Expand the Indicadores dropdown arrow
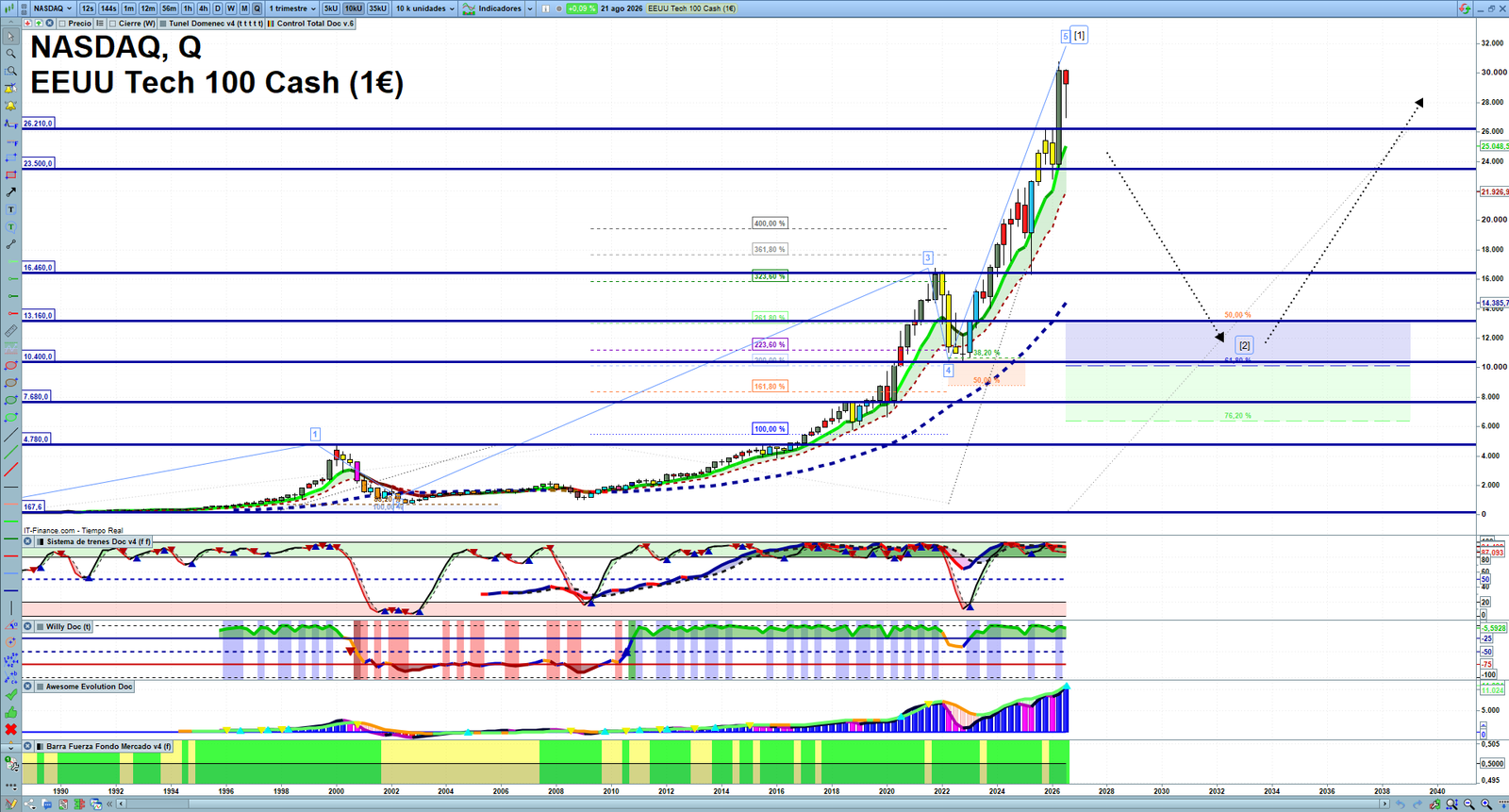1509x812 pixels. (x=529, y=8)
